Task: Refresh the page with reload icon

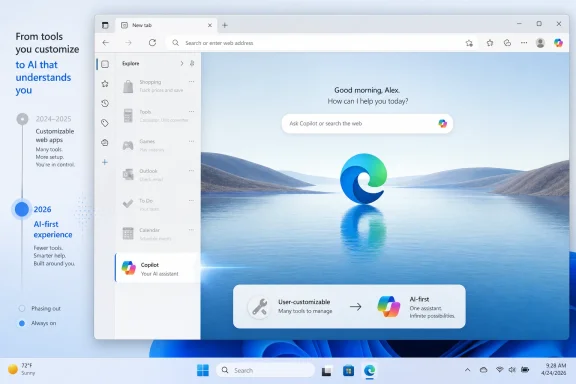Action: pyautogui.click(x=152, y=43)
